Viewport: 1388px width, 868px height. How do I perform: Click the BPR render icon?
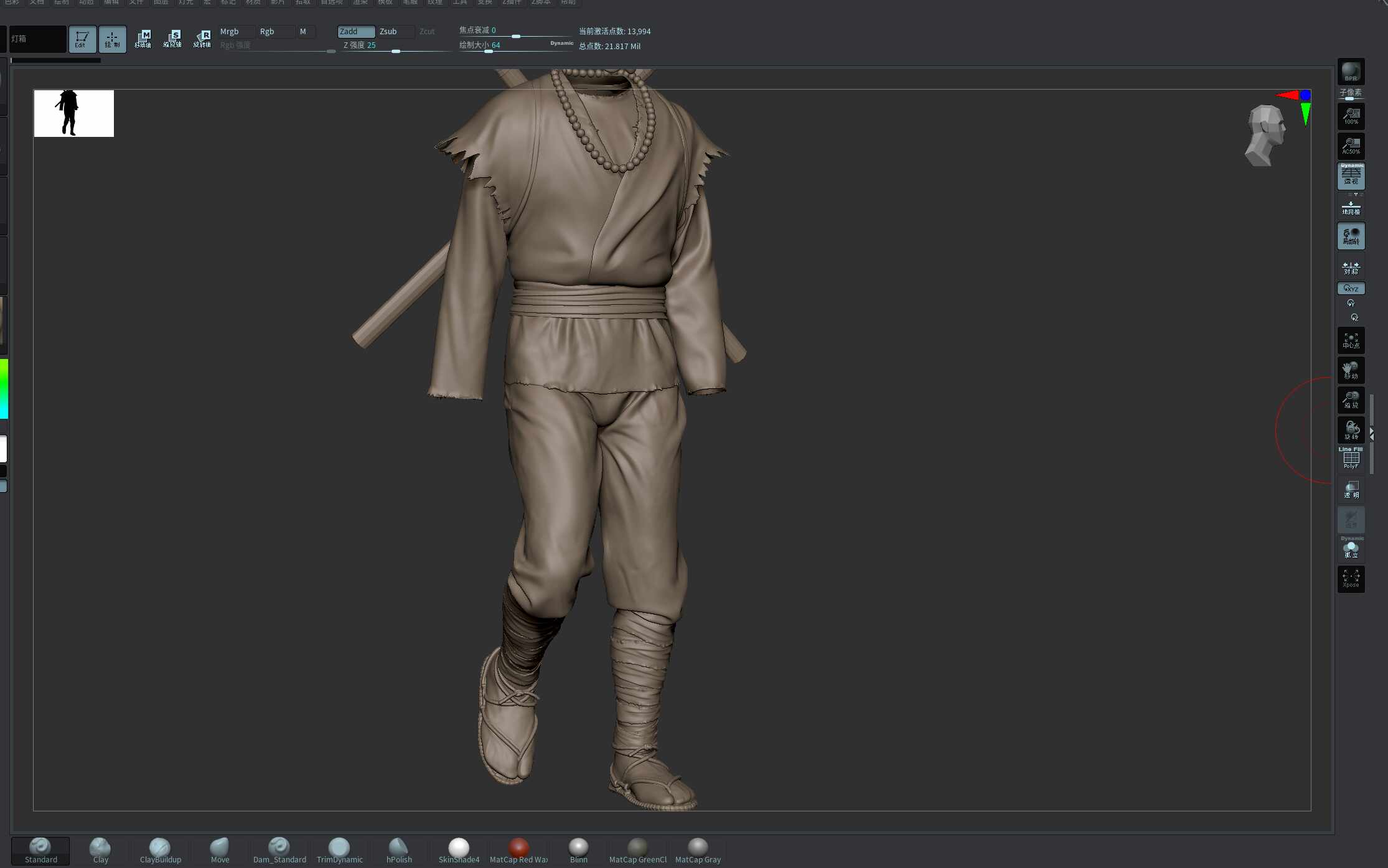[x=1351, y=72]
